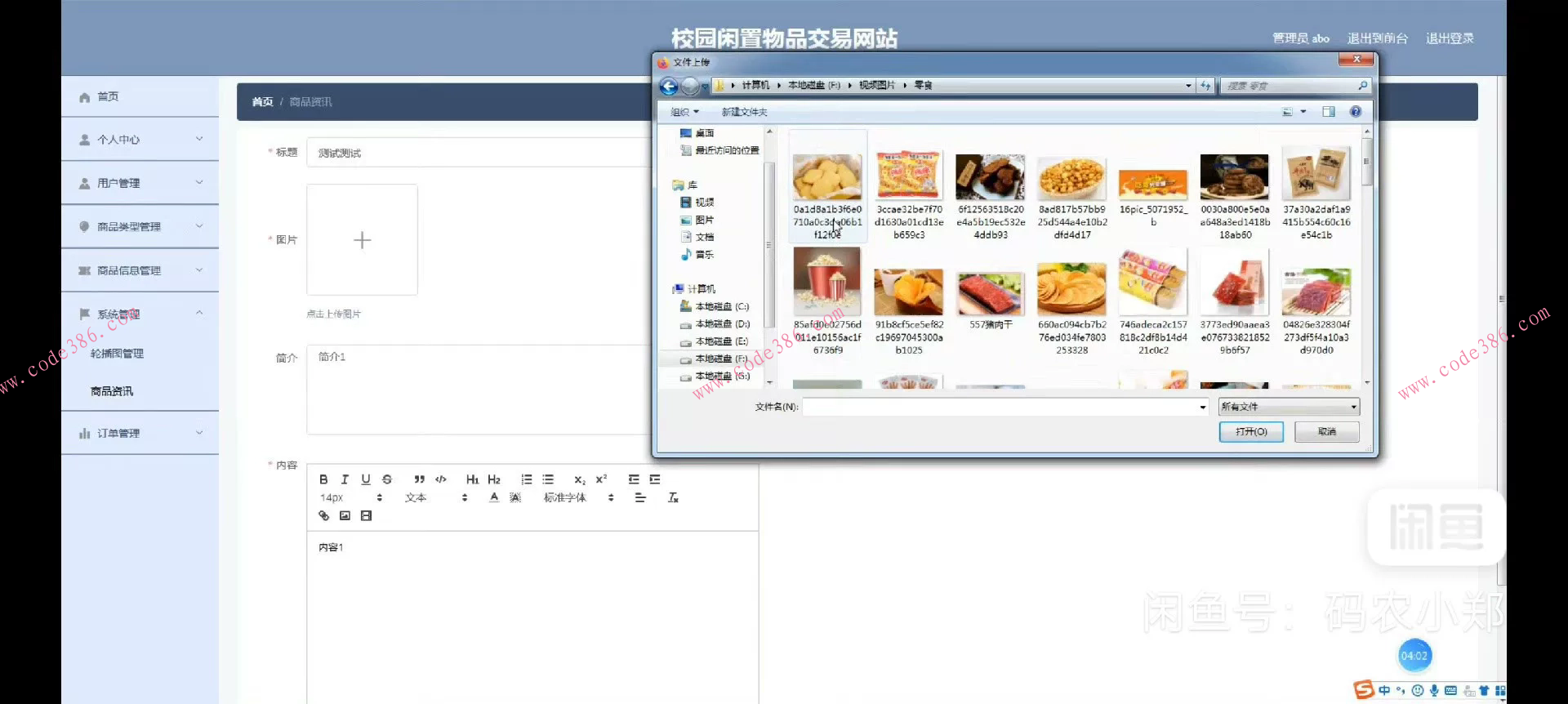Create an ordered numbered list
Image resolution: width=1568 pixels, height=704 pixels.
527,479
